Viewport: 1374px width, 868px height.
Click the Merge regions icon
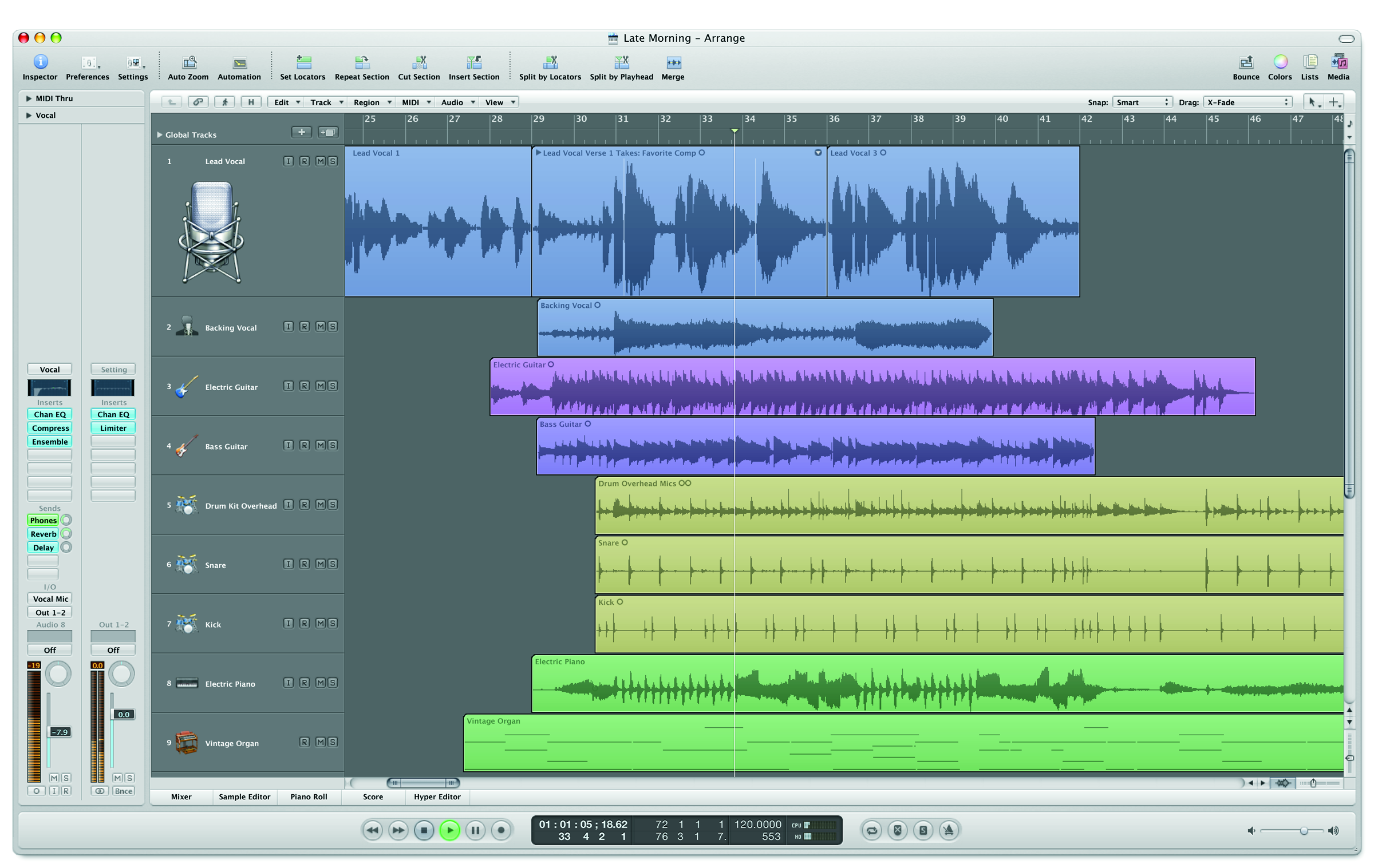tap(673, 62)
